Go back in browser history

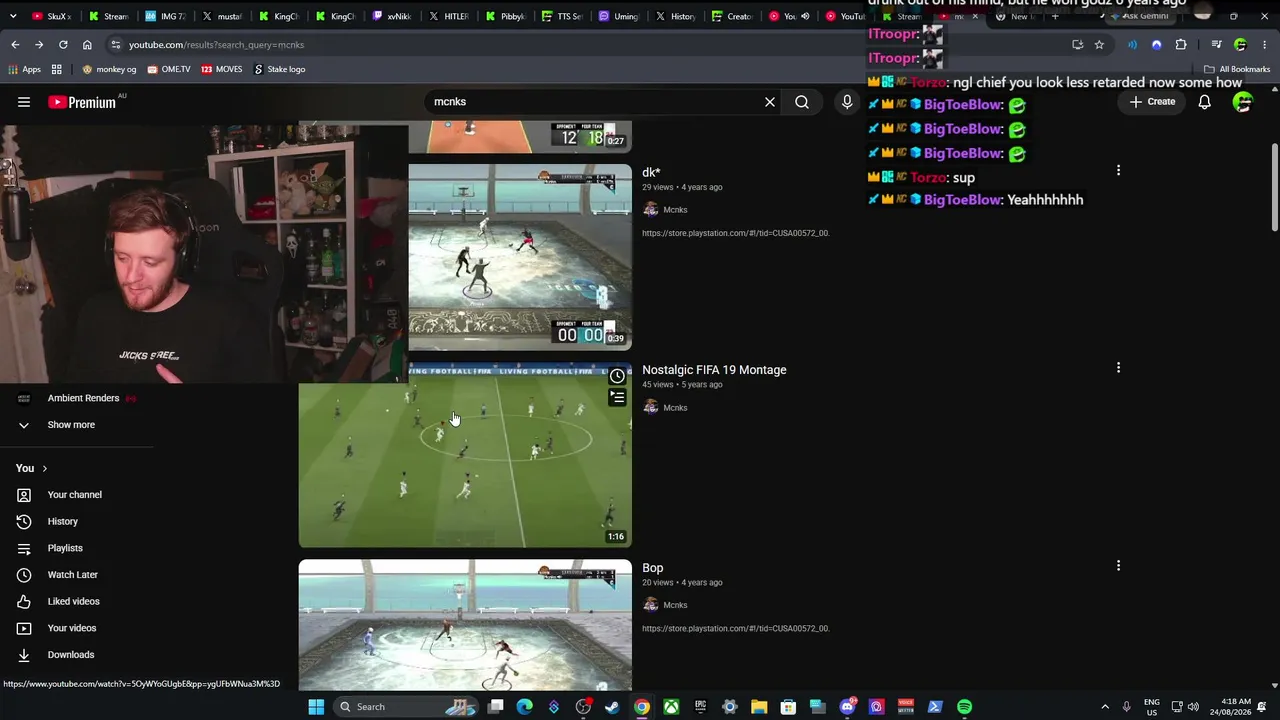pyautogui.click(x=15, y=45)
